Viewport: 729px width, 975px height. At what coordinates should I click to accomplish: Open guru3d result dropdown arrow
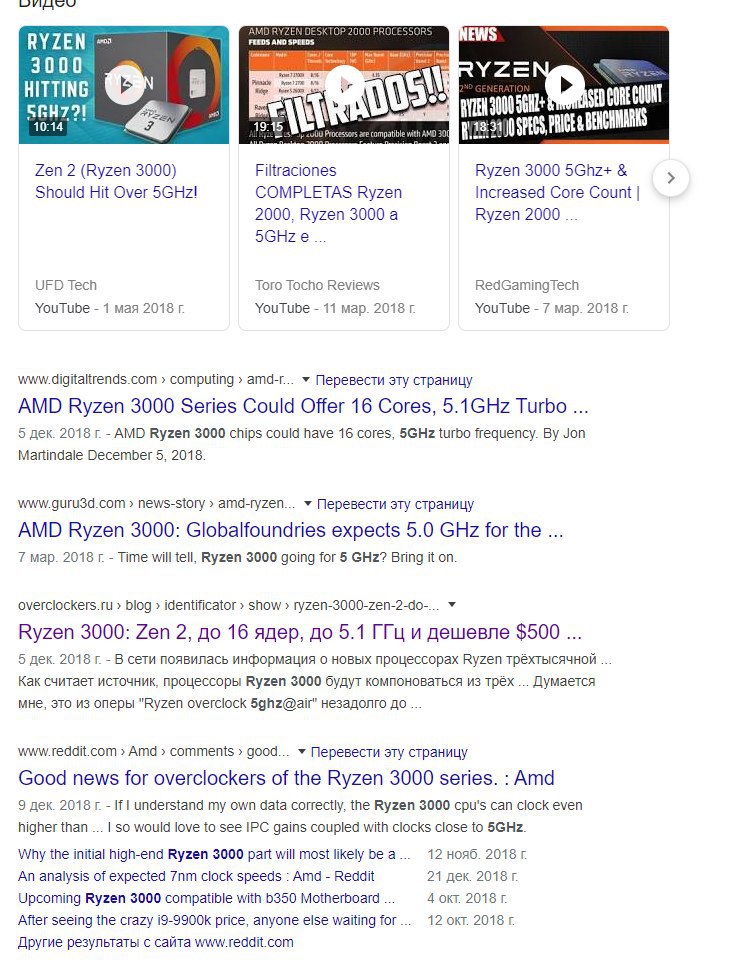tap(307, 504)
